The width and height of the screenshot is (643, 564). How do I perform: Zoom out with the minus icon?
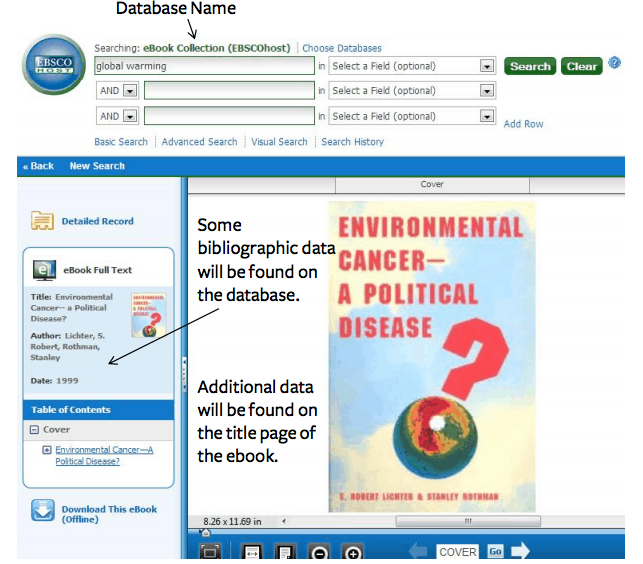click(x=319, y=553)
